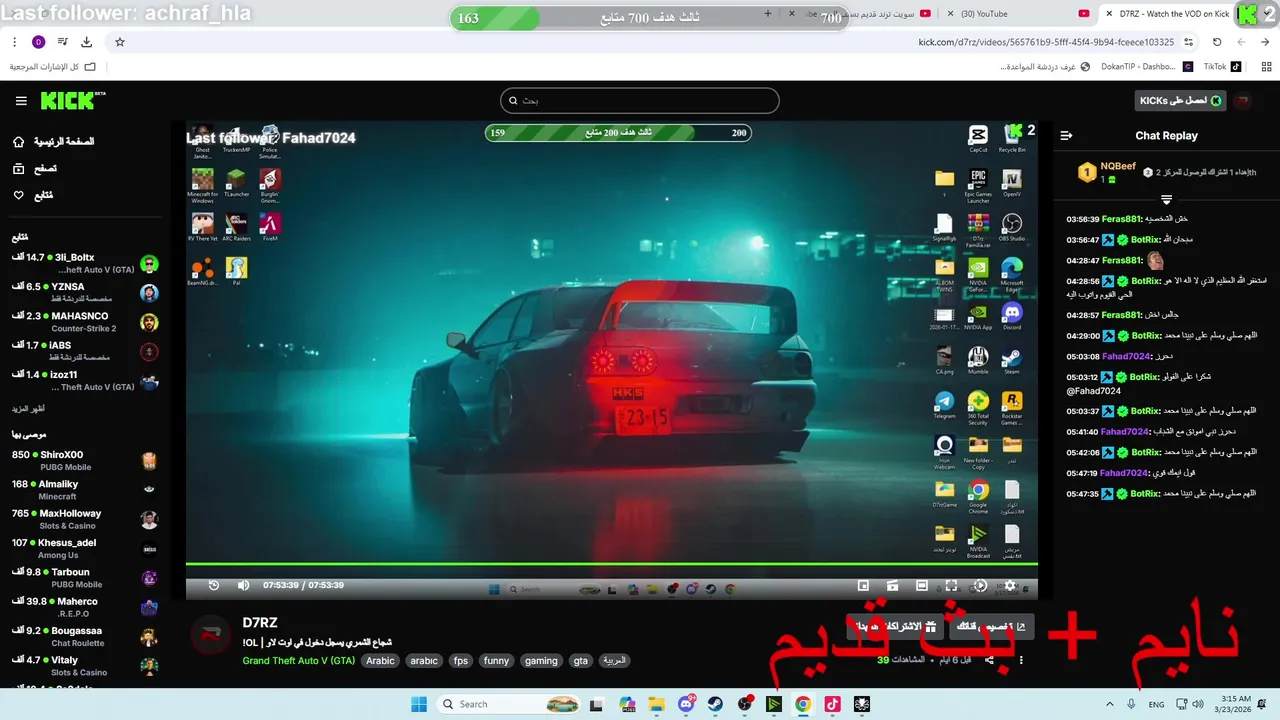Bookmark this page with the star icon
1280x720 pixels.
pyautogui.click(x=120, y=42)
